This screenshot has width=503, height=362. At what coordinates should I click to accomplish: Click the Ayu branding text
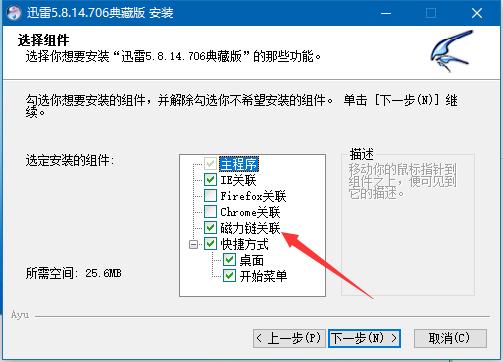pyautogui.click(x=20, y=315)
